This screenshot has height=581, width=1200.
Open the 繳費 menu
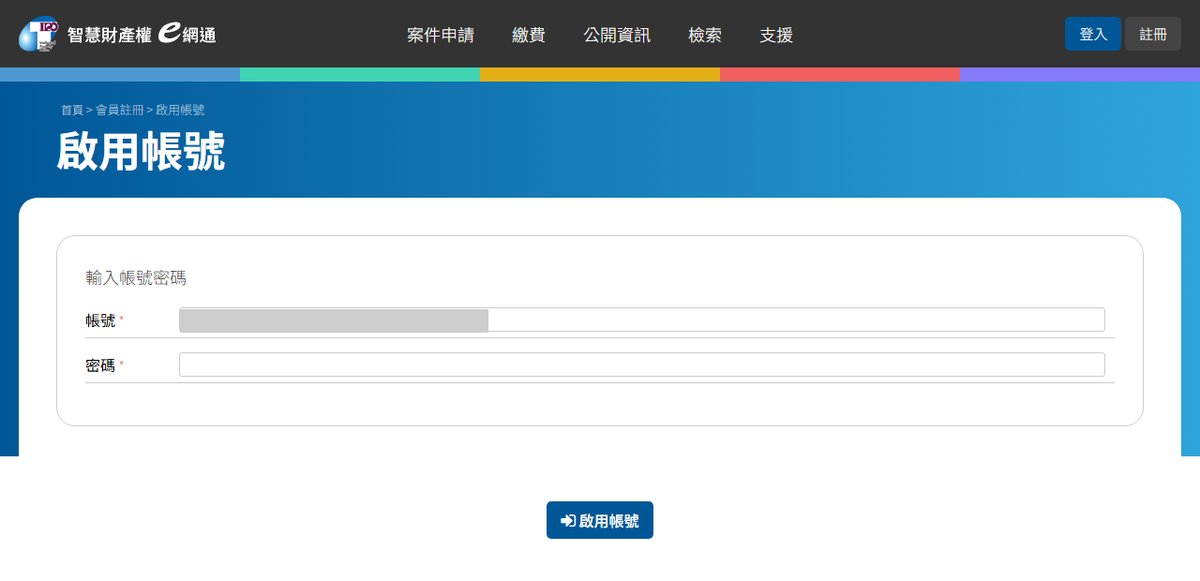click(528, 35)
